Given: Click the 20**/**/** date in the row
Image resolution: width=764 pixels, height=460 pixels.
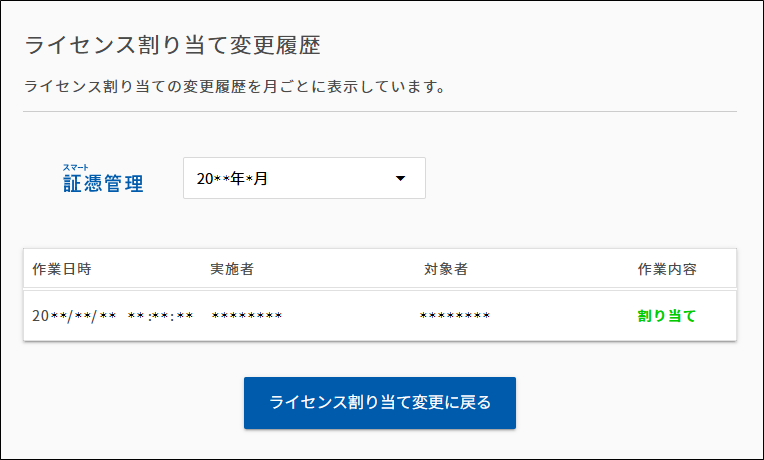Looking at the screenshot, I should (75, 316).
